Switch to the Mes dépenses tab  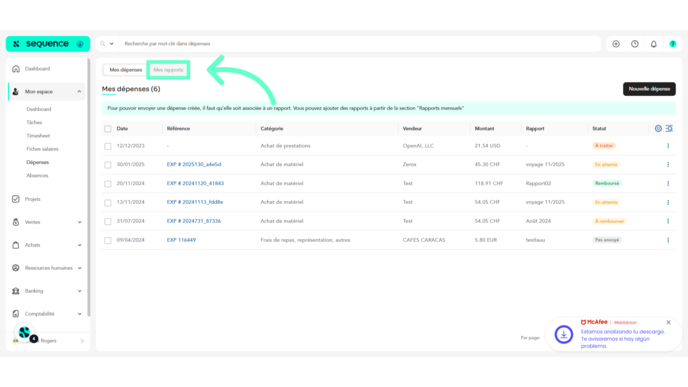[125, 70]
